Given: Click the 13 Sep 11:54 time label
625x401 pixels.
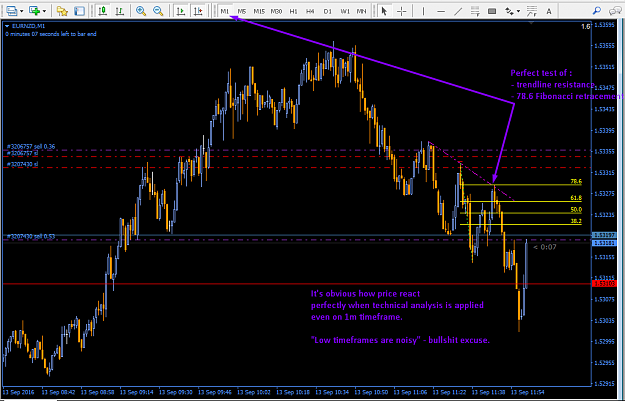Looking at the screenshot, I should coord(528,392).
